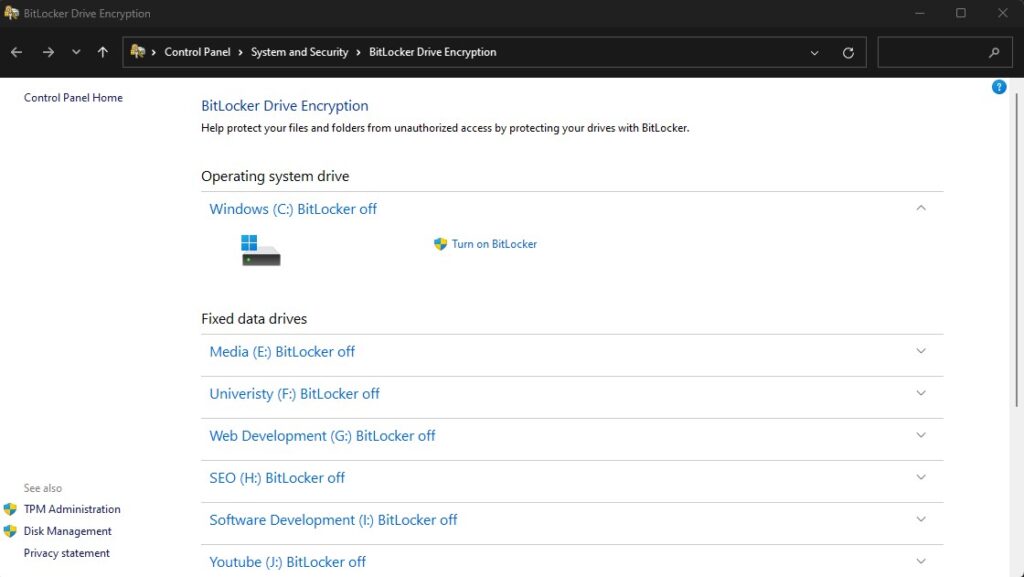This screenshot has height=577, width=1024.
Task: Refresh the BitLocker page
Action: coord(848,53)
